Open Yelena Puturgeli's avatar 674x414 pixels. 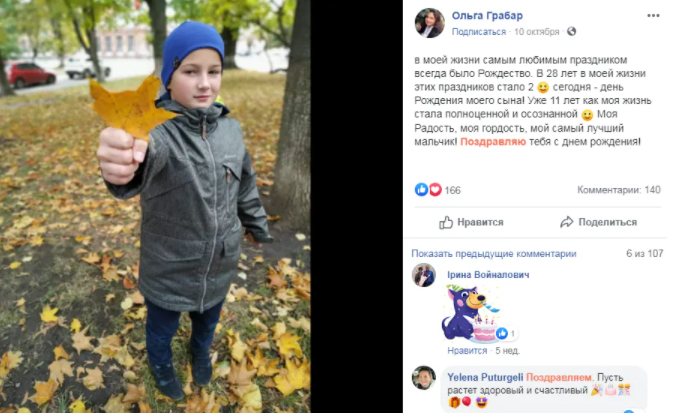pos(424,378)
